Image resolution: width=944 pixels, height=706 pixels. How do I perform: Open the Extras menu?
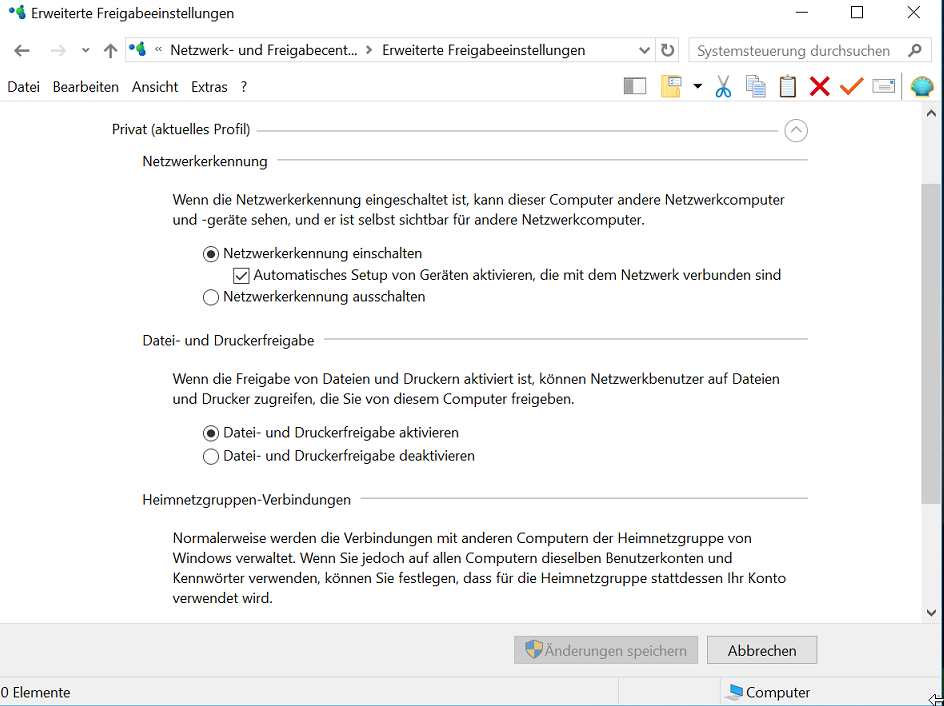[x=209, y=87]
